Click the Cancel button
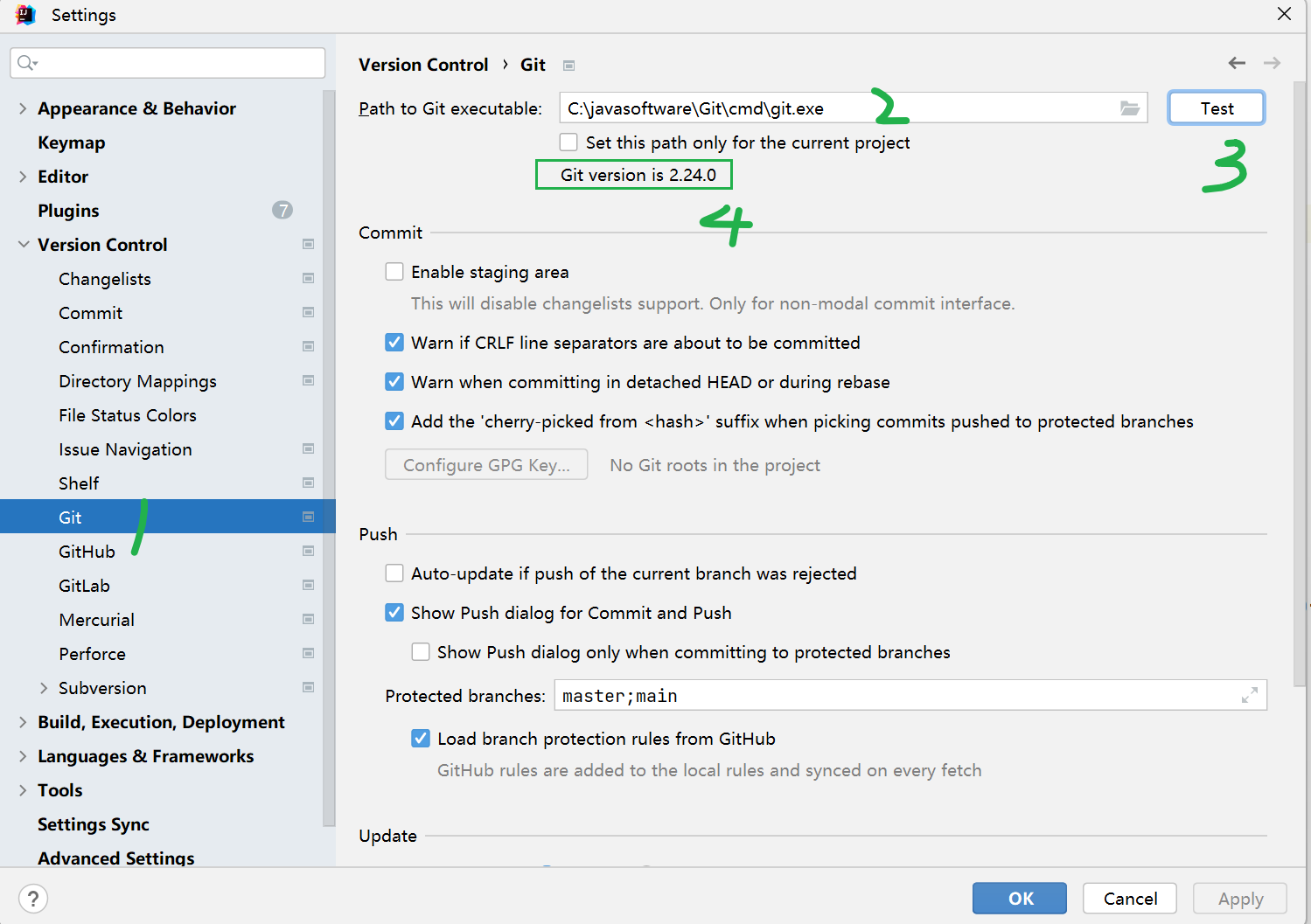The width and height of the screenshot is (1311, 924). point(1130,899)
